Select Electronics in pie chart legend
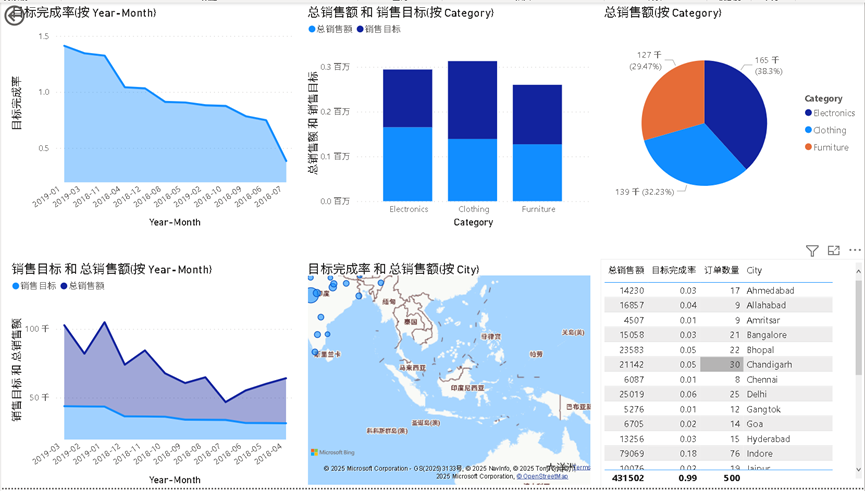 tap(830, 113)
